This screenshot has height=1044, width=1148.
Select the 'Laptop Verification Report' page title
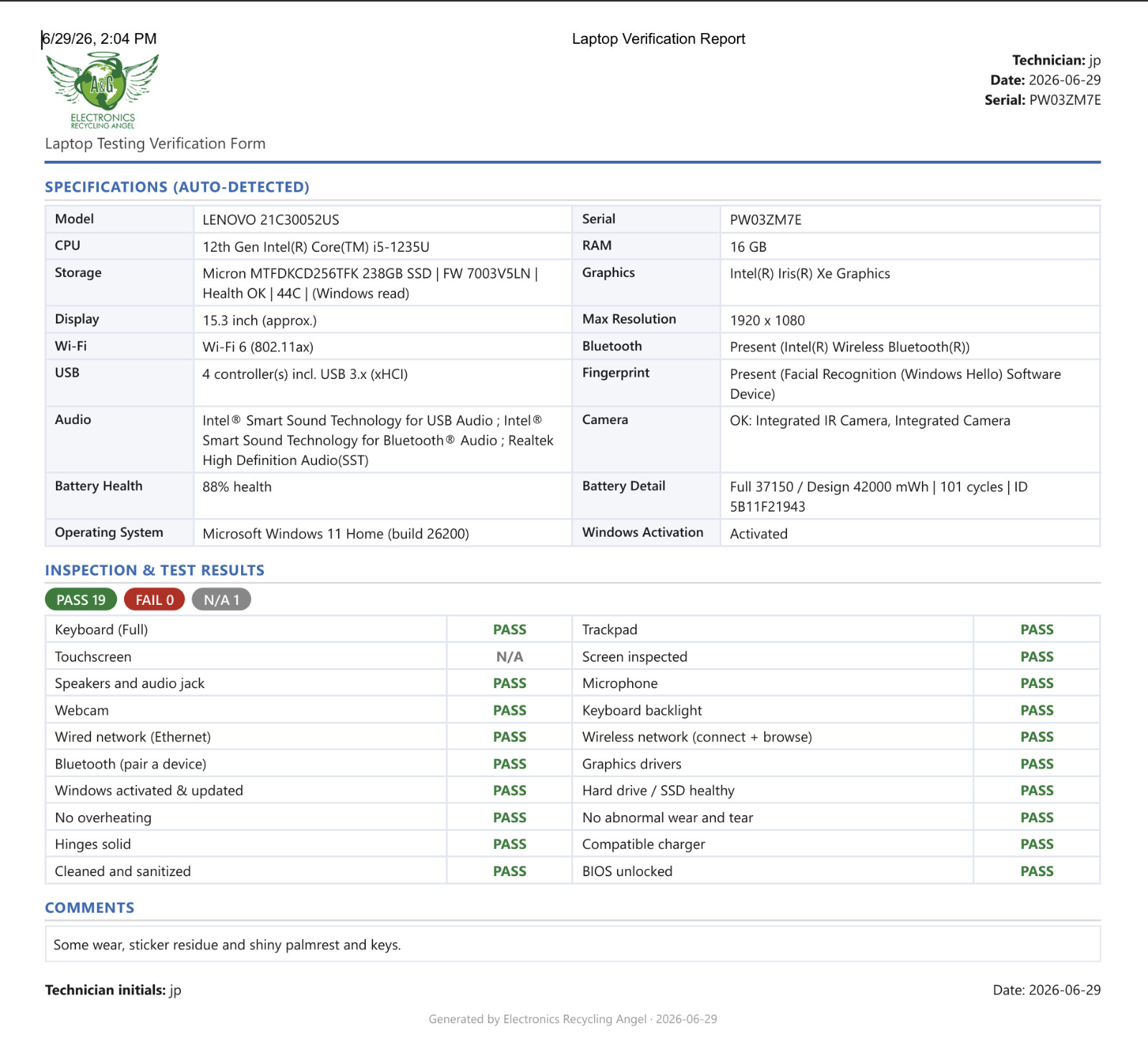(659, 39)
